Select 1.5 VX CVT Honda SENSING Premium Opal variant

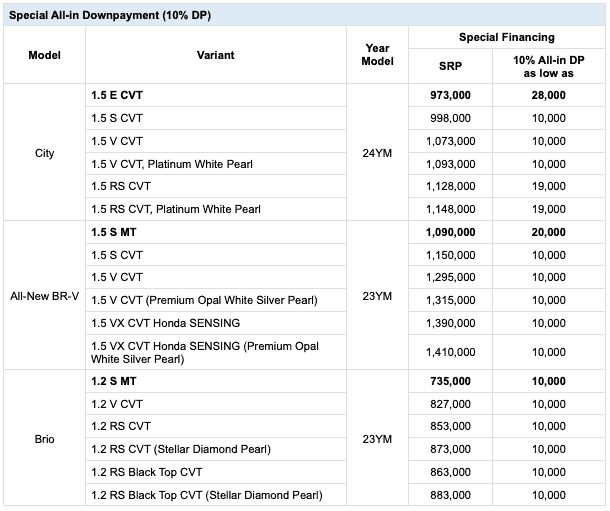click(x=200, y=351)
